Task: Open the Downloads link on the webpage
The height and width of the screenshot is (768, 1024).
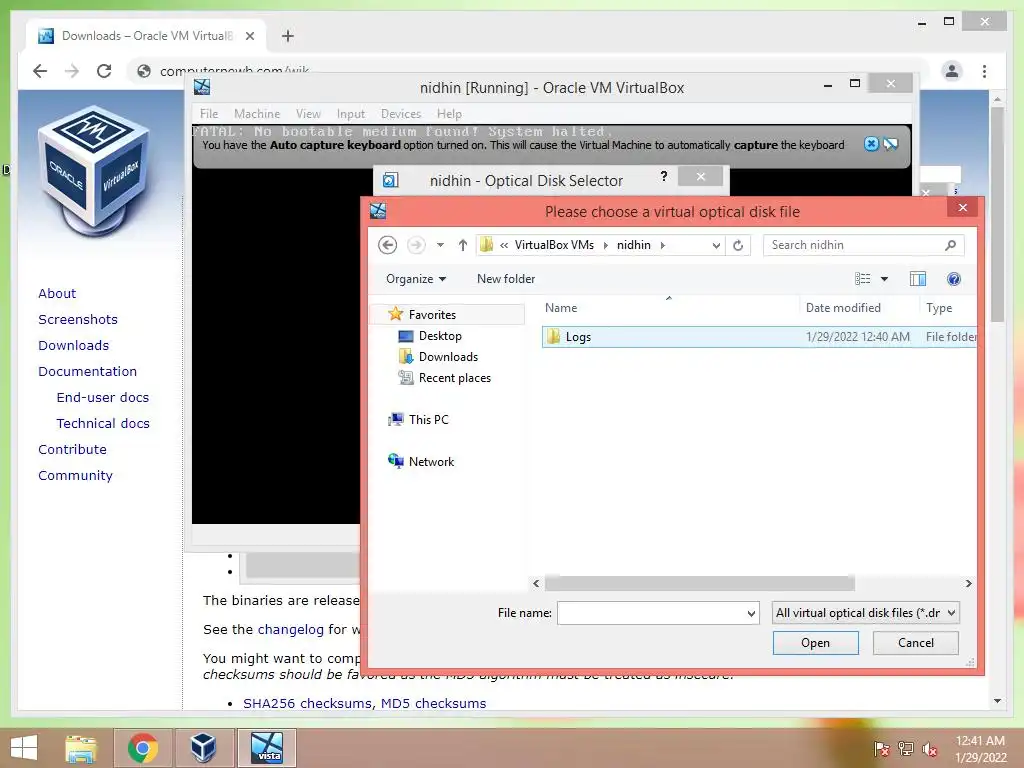Action: pos(73,345)
